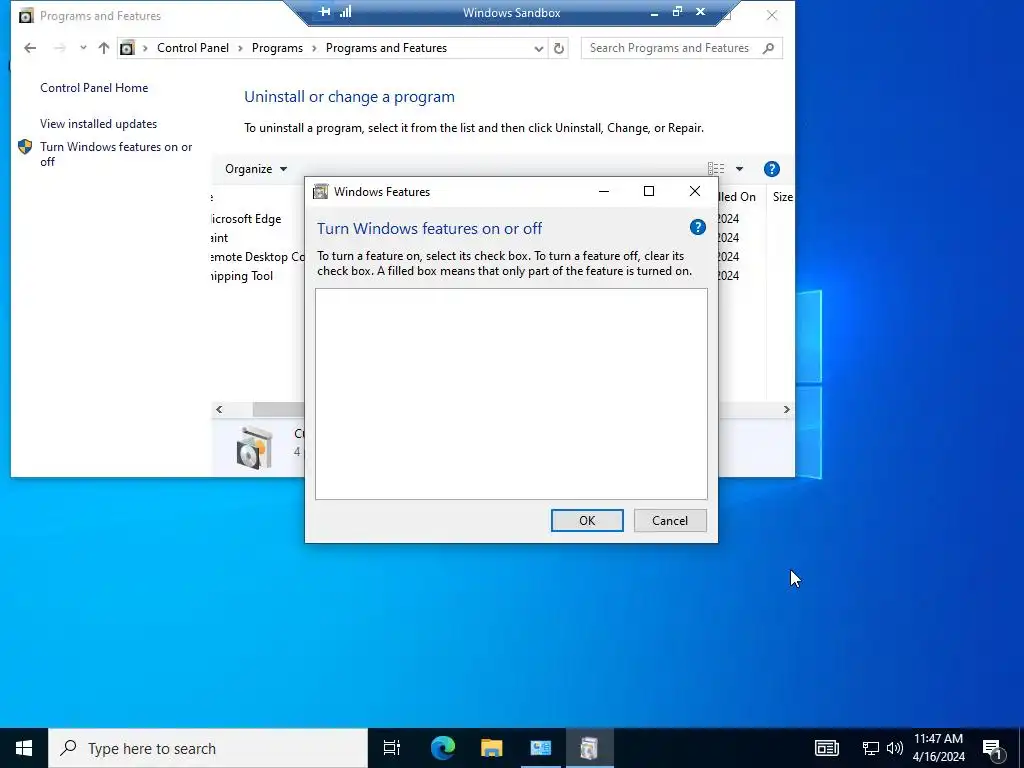Open help in Windows Features dialog

pyautogui.click(x=697, y=227)
